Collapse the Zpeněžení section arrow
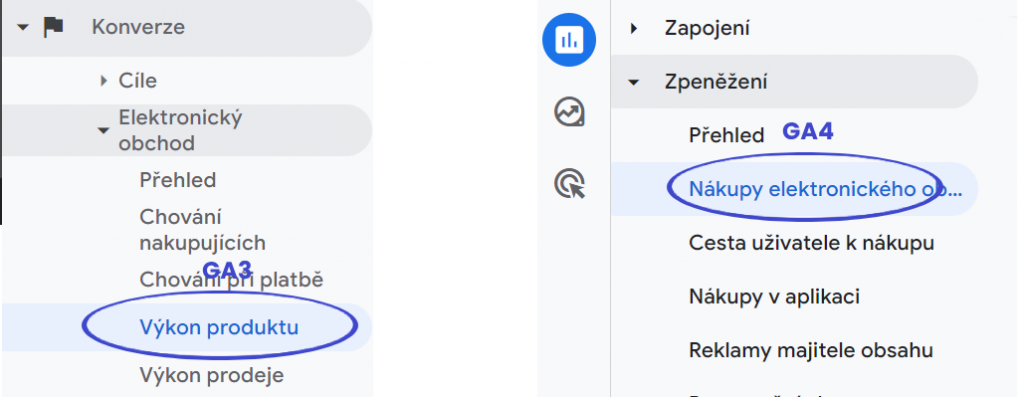1024x397 pixels. pos(633,82)
